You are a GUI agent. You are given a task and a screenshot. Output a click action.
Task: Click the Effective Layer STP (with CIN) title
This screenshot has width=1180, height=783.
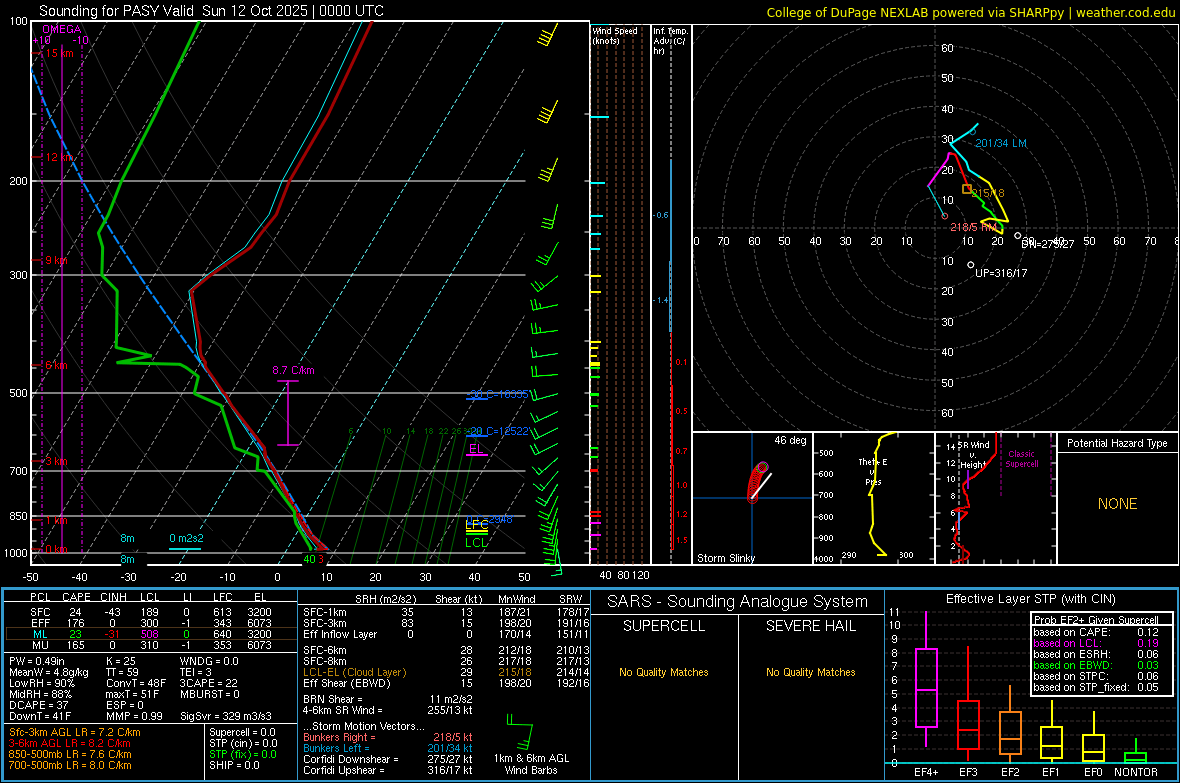[x=1030, y=599]
